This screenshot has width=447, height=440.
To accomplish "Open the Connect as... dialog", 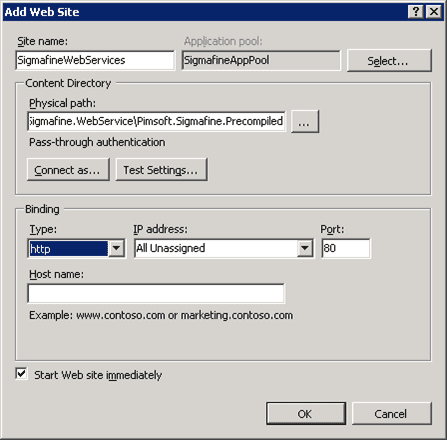I will tap(68, 170).
